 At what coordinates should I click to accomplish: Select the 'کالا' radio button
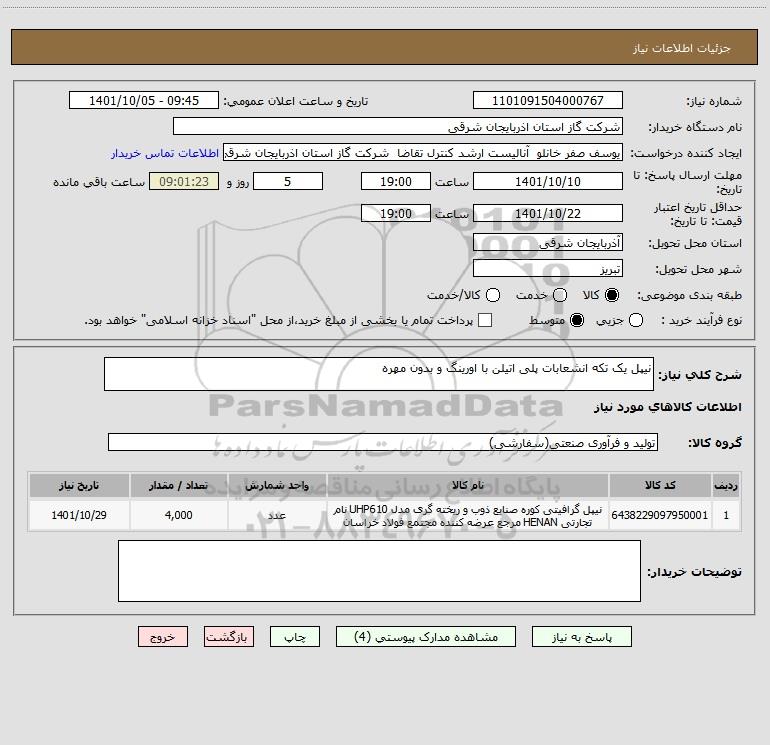(x=612, y=295)
